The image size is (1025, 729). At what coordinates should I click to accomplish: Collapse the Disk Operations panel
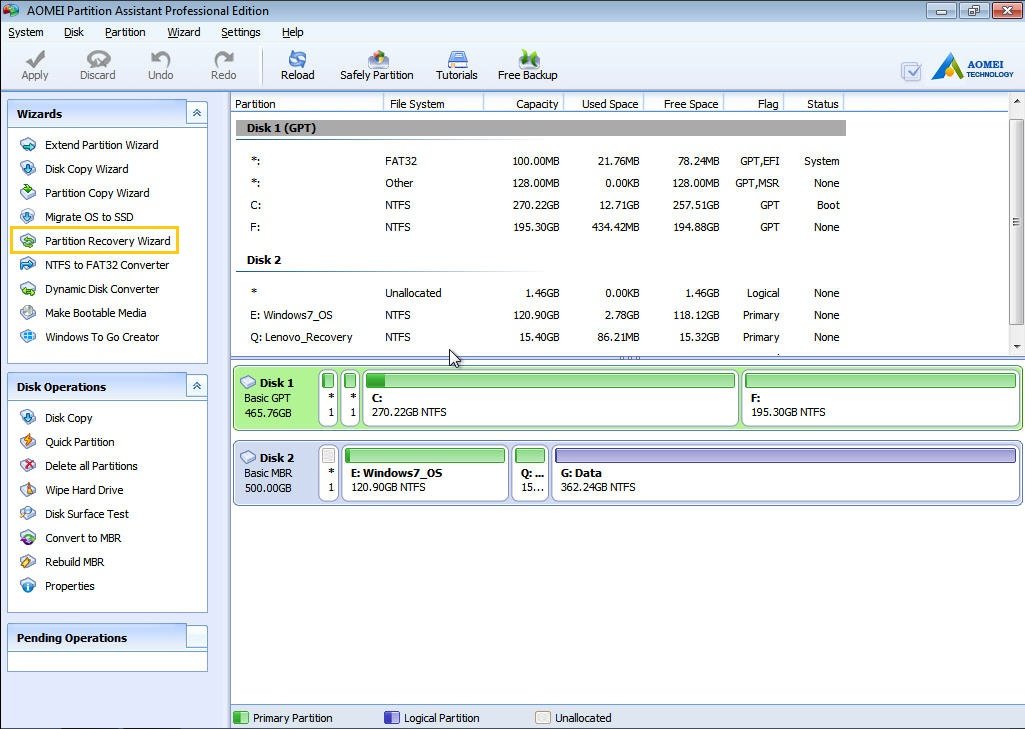(197, 386)
